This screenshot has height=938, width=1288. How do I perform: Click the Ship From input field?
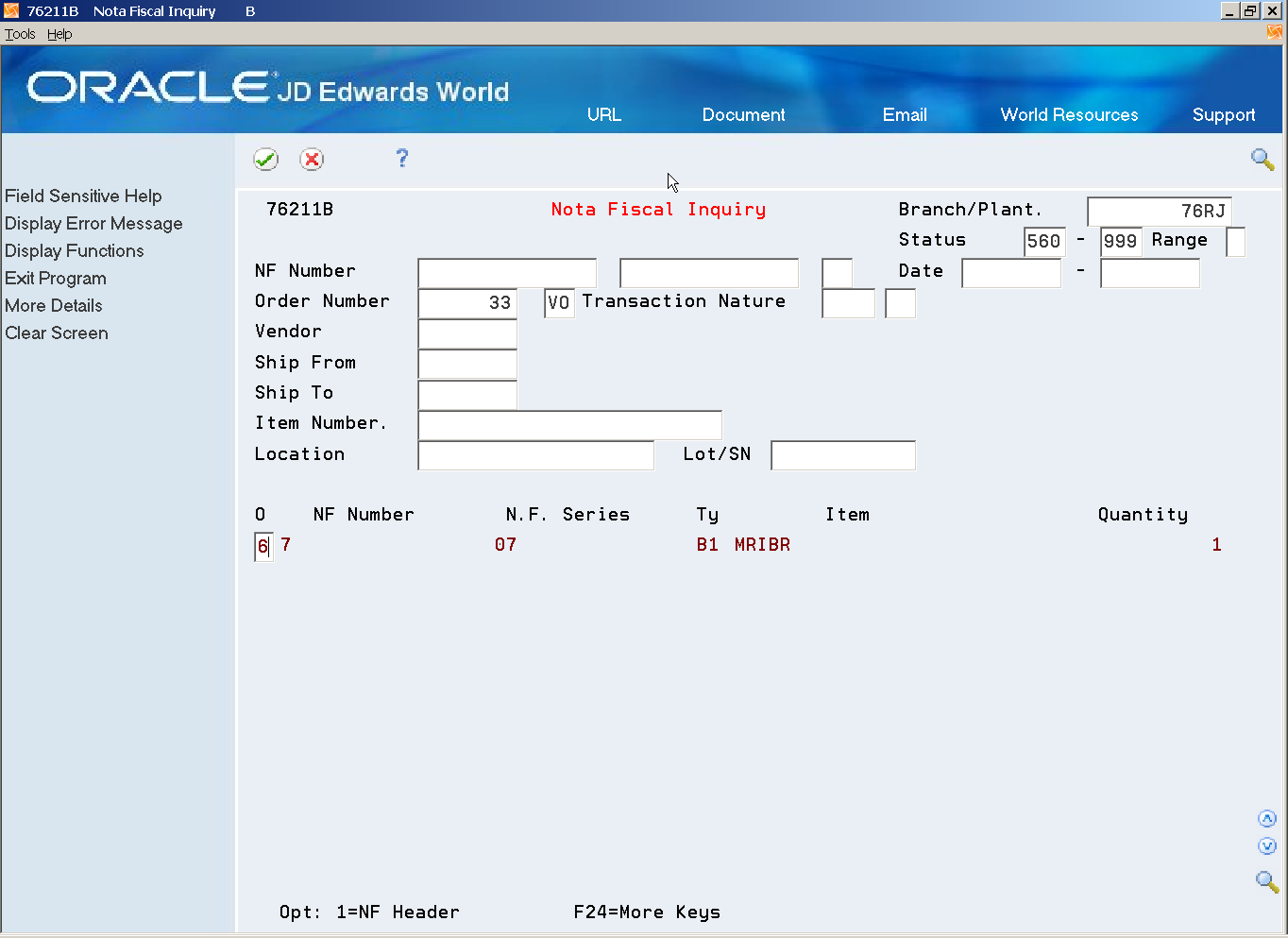[467, 364]
